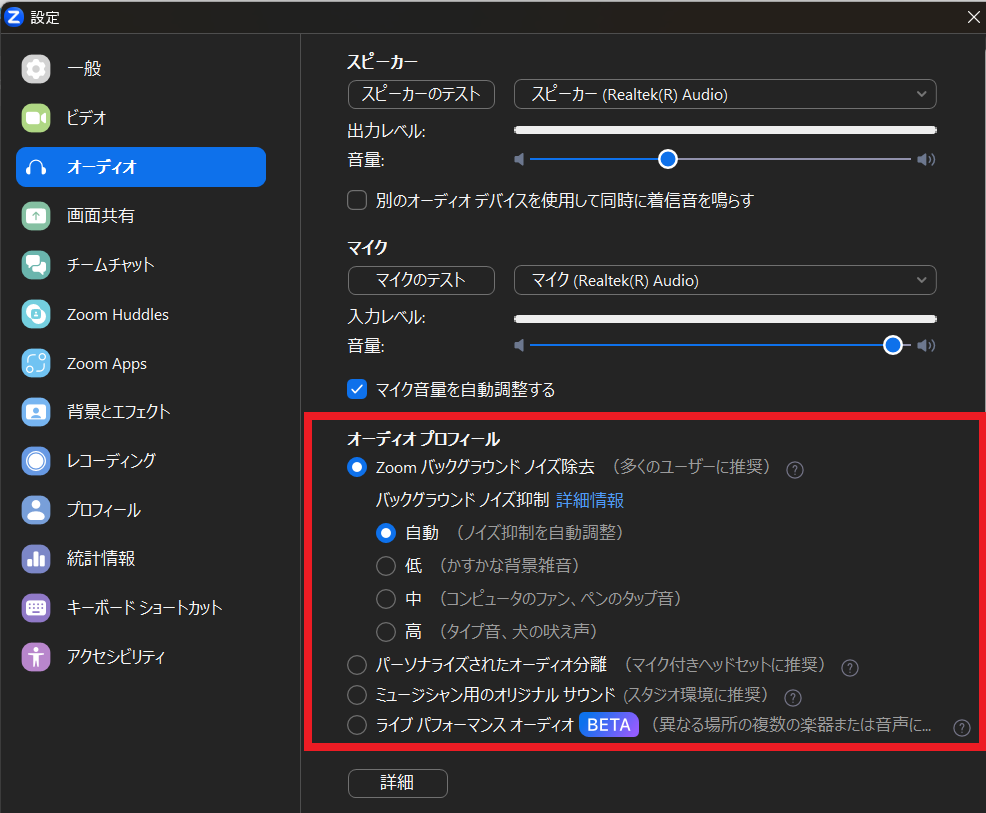Open speaker device dropdown (Realtek Audio)
Screen dimensions: 986x813
725,94
